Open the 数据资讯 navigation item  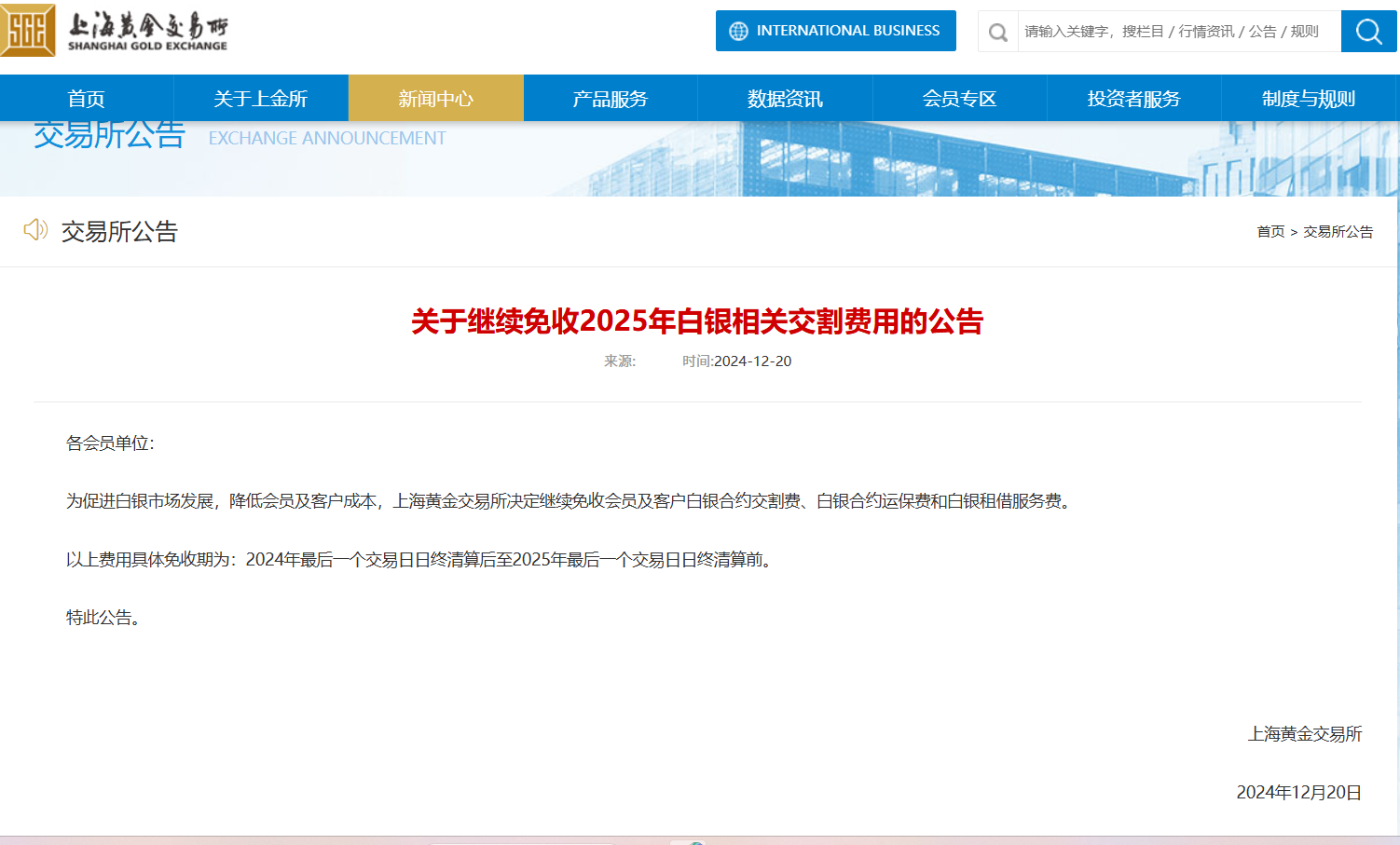point(785,99)
